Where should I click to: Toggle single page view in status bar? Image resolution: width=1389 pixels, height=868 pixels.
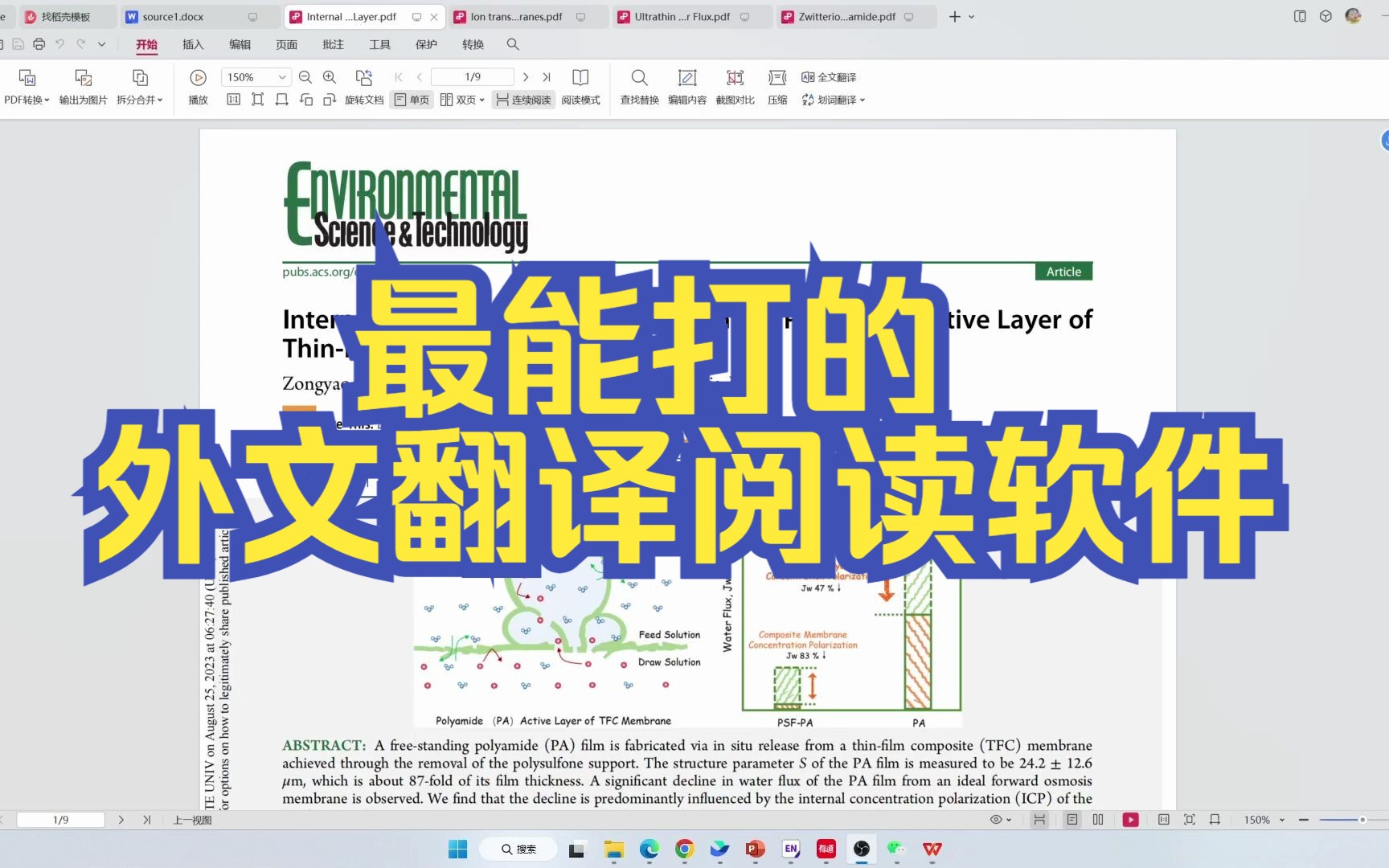1072,820
